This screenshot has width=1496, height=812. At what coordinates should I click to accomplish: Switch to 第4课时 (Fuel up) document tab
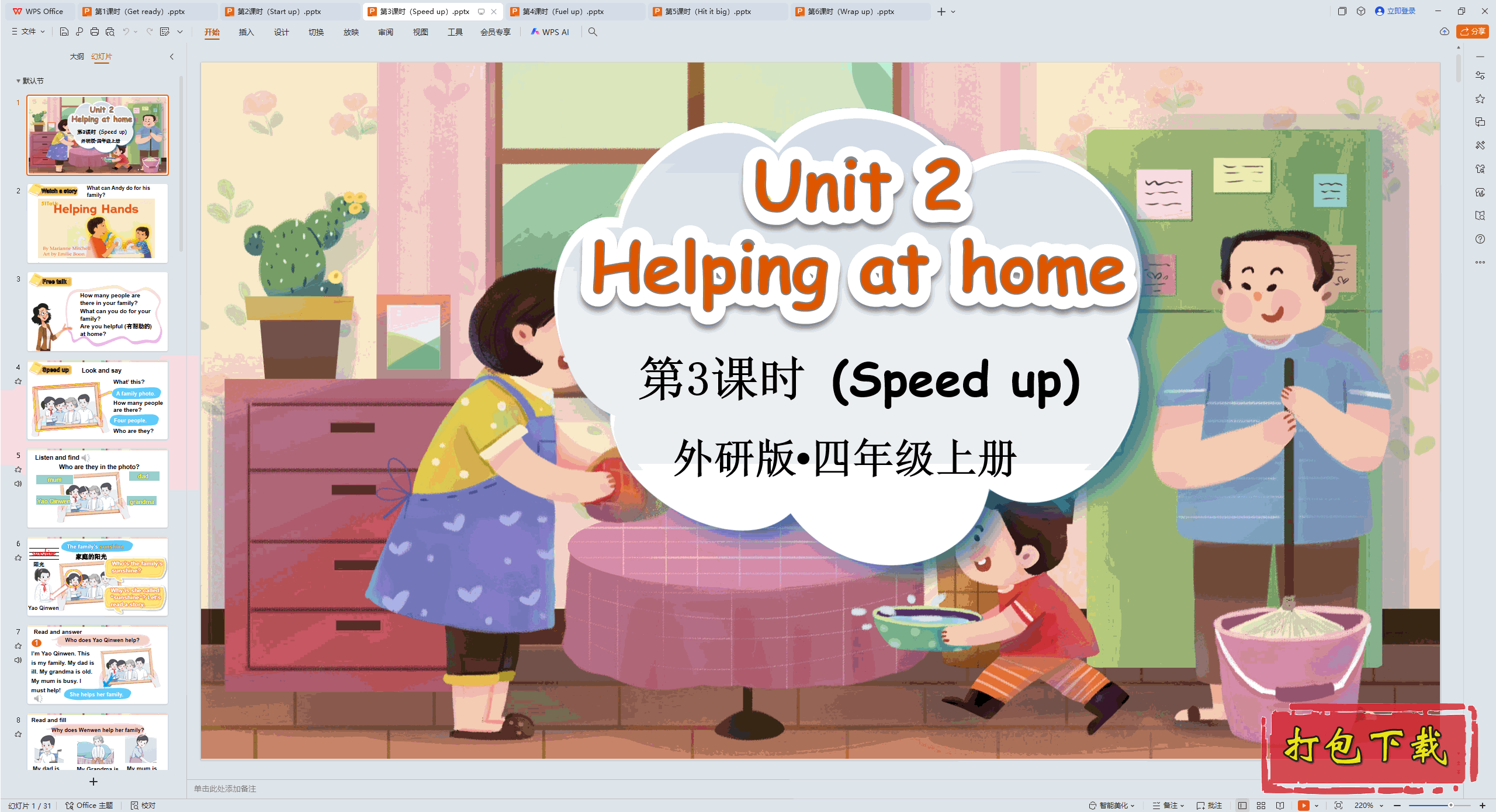click(x=576, y=11)
